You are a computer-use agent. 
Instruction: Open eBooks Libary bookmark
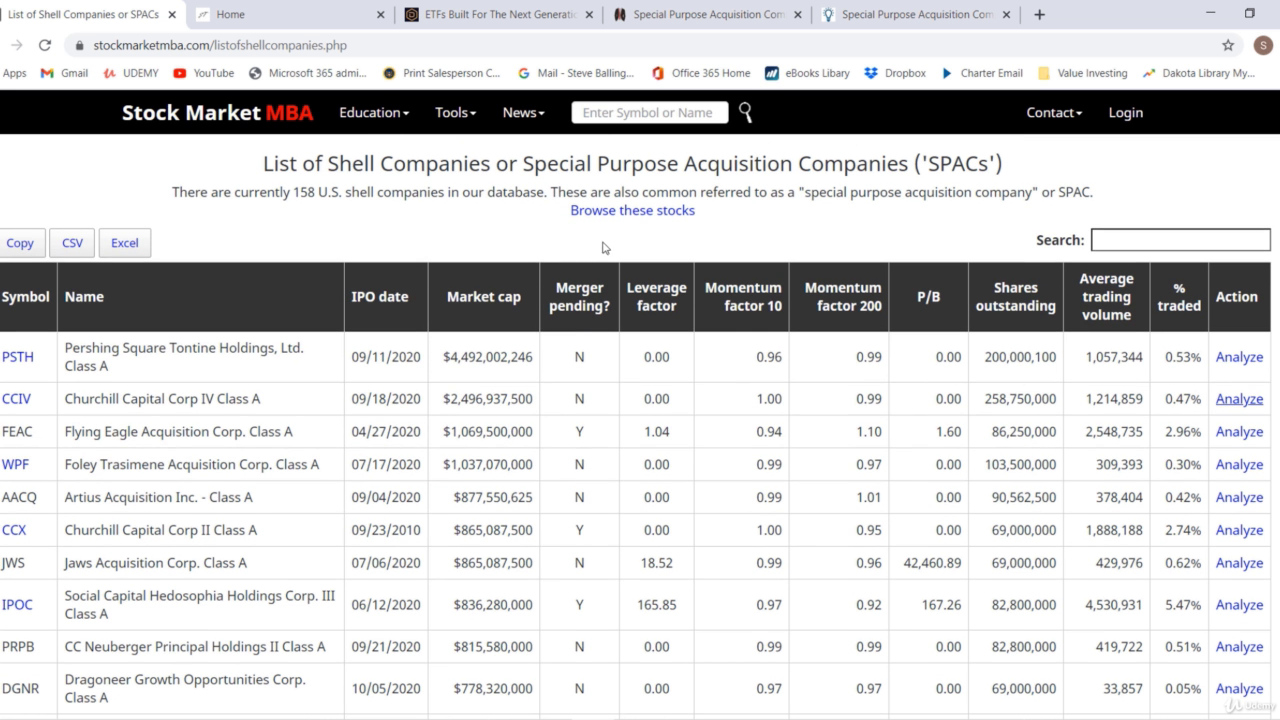tap(807, 73)
